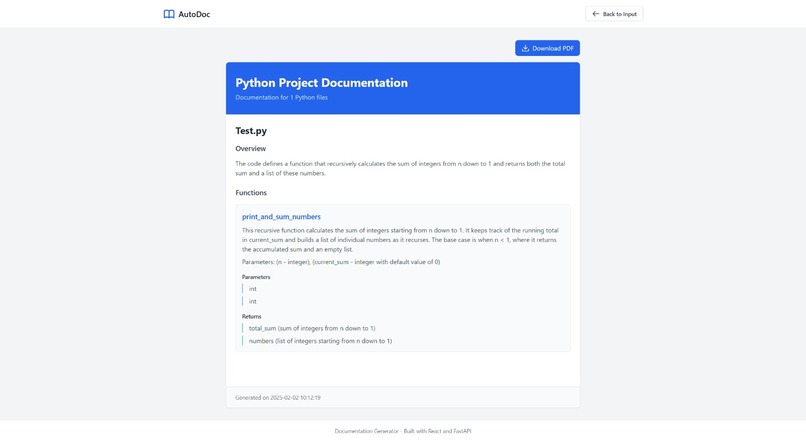This screenshot has width=806, height=441.
Task: Click the download icon on the PDF button
Action: (x=525, y=48)
